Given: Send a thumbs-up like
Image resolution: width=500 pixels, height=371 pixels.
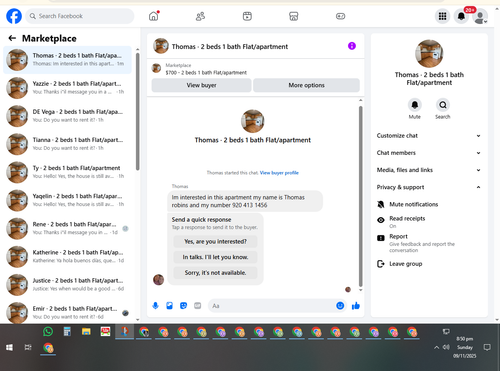Looking at the screenshot, I should [x=356, y=306].
